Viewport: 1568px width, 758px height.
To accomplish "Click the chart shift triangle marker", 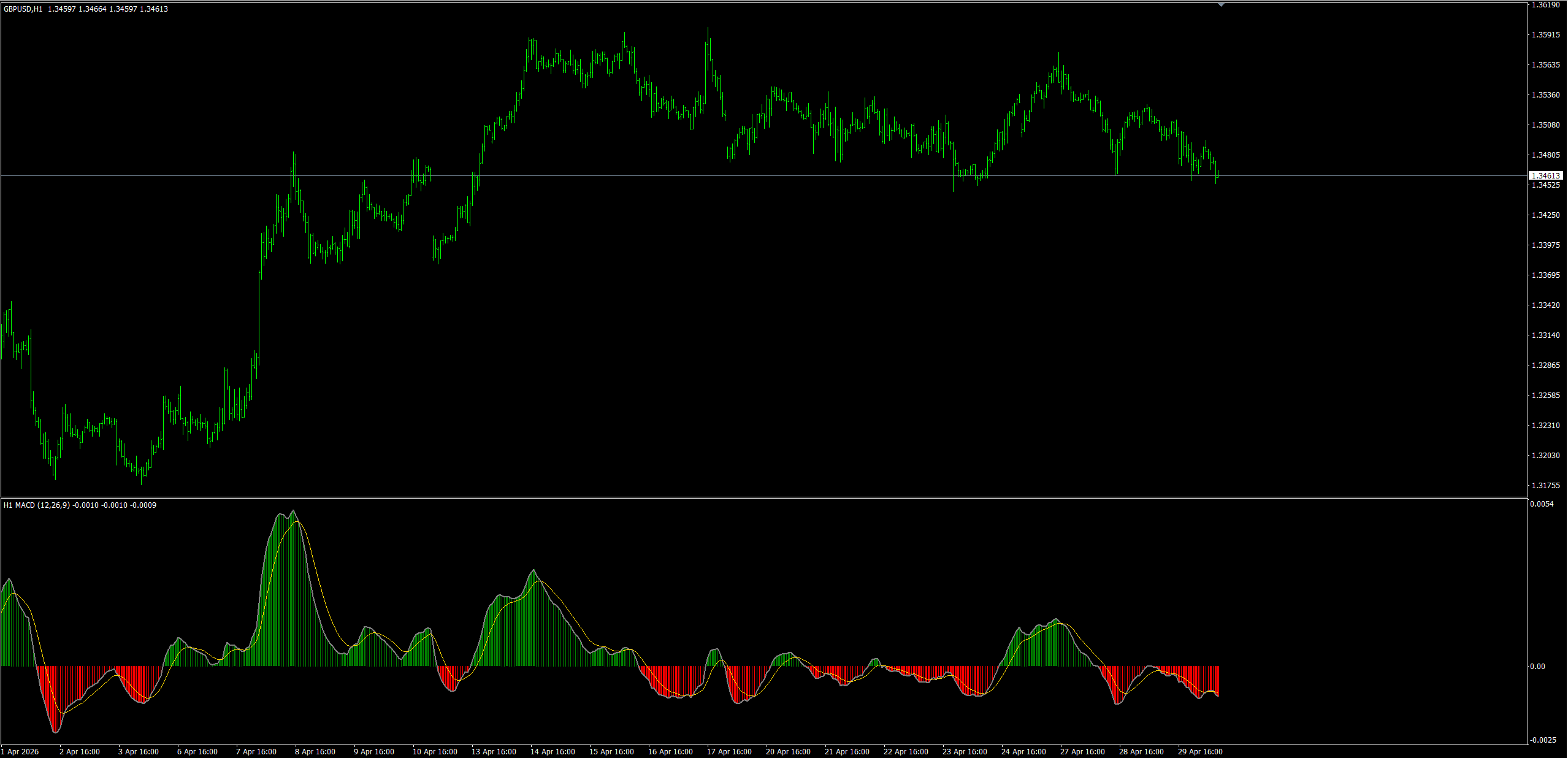I will click(x=1221, y=4).
